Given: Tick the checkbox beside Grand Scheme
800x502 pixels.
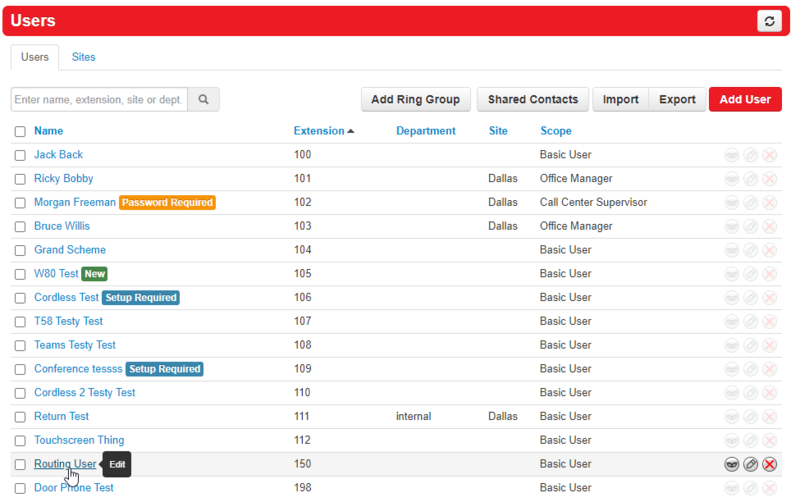Looking at the screenshot, I should click(x=20, y=251).
